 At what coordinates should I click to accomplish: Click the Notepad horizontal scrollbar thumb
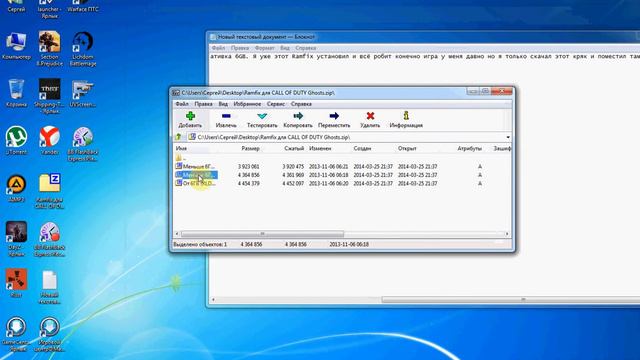(x=511, y=300)
